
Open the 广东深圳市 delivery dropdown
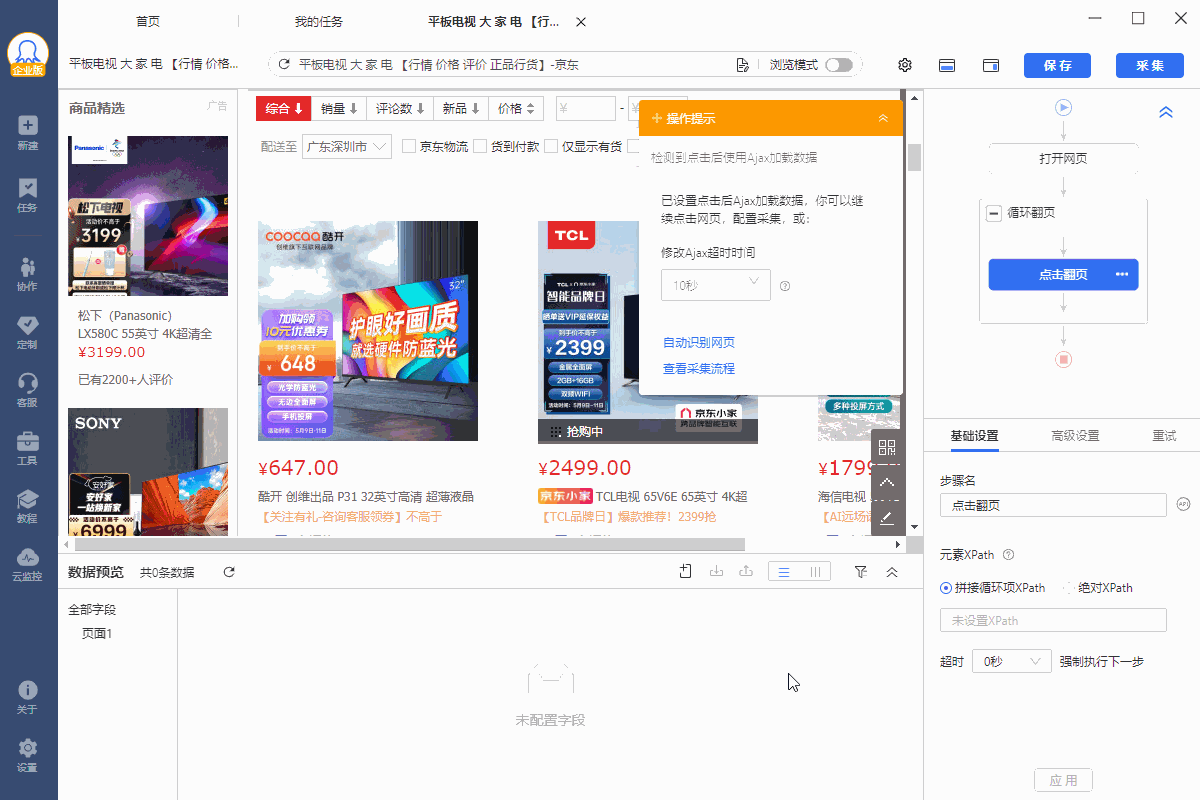[x=347, y=146]
